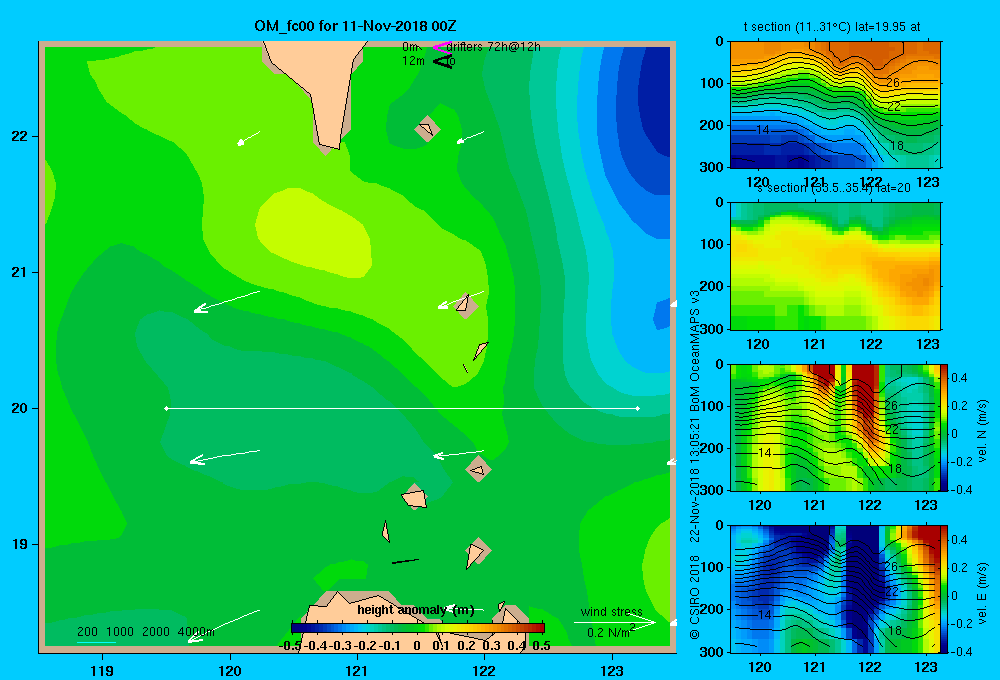Click the height anomaly color bar
Viewport: 1000px width, 680px height.
[x=418, y=628]
